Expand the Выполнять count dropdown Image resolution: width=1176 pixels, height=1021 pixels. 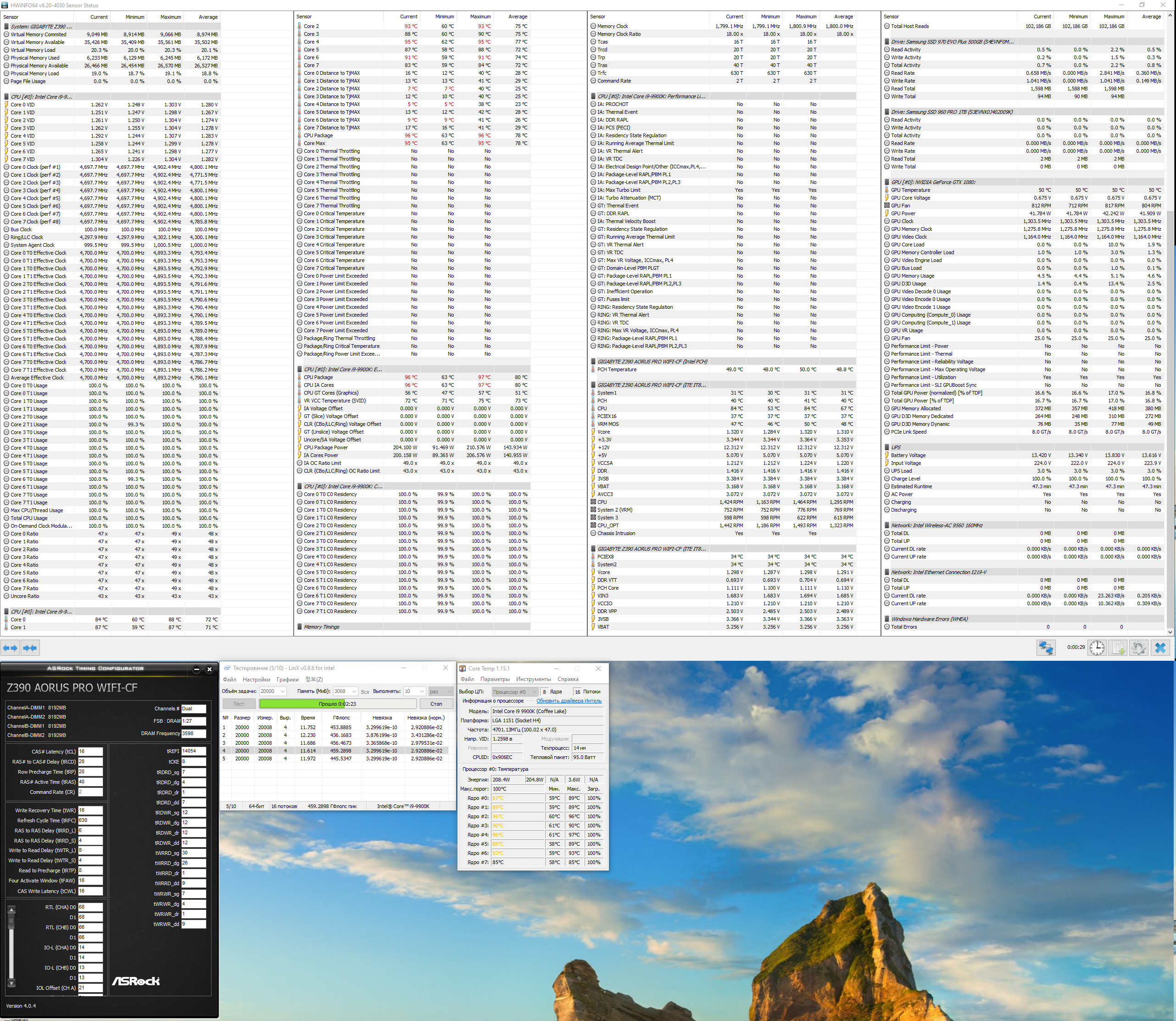coord(422,691)
